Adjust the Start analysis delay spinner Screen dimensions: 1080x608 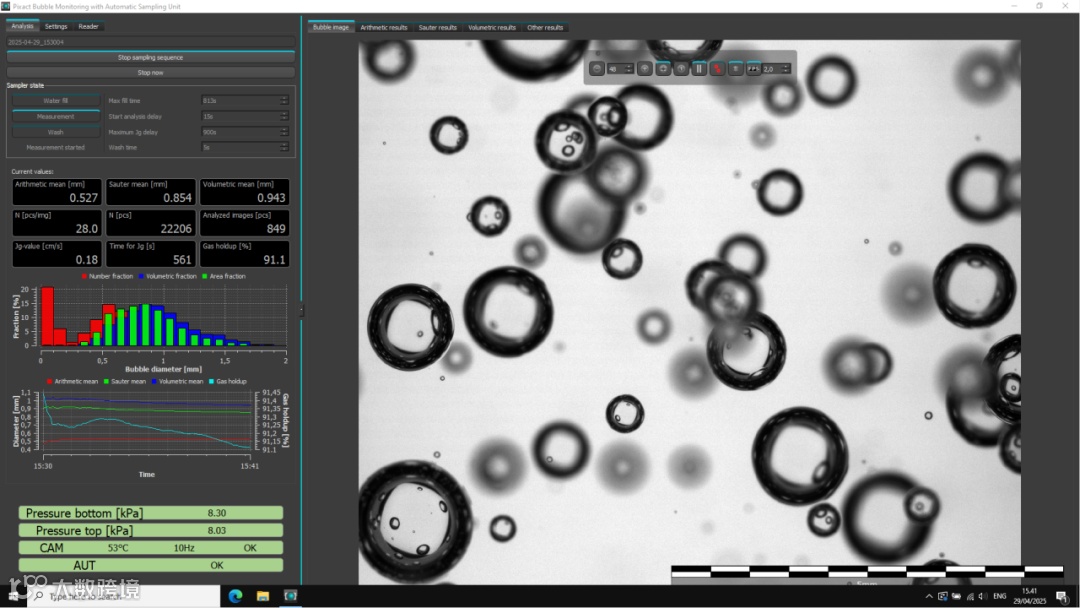pos(284,116)
